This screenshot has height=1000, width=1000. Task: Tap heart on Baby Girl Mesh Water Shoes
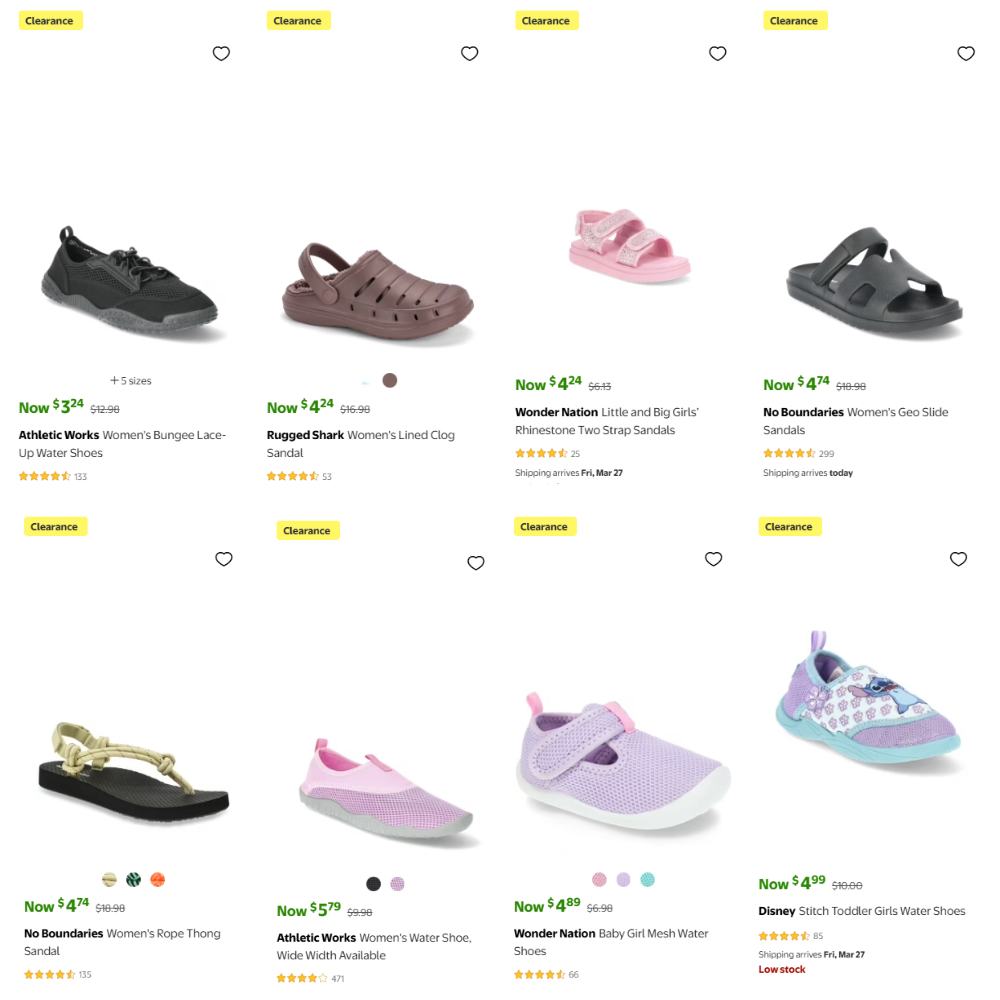pos(713,559)
